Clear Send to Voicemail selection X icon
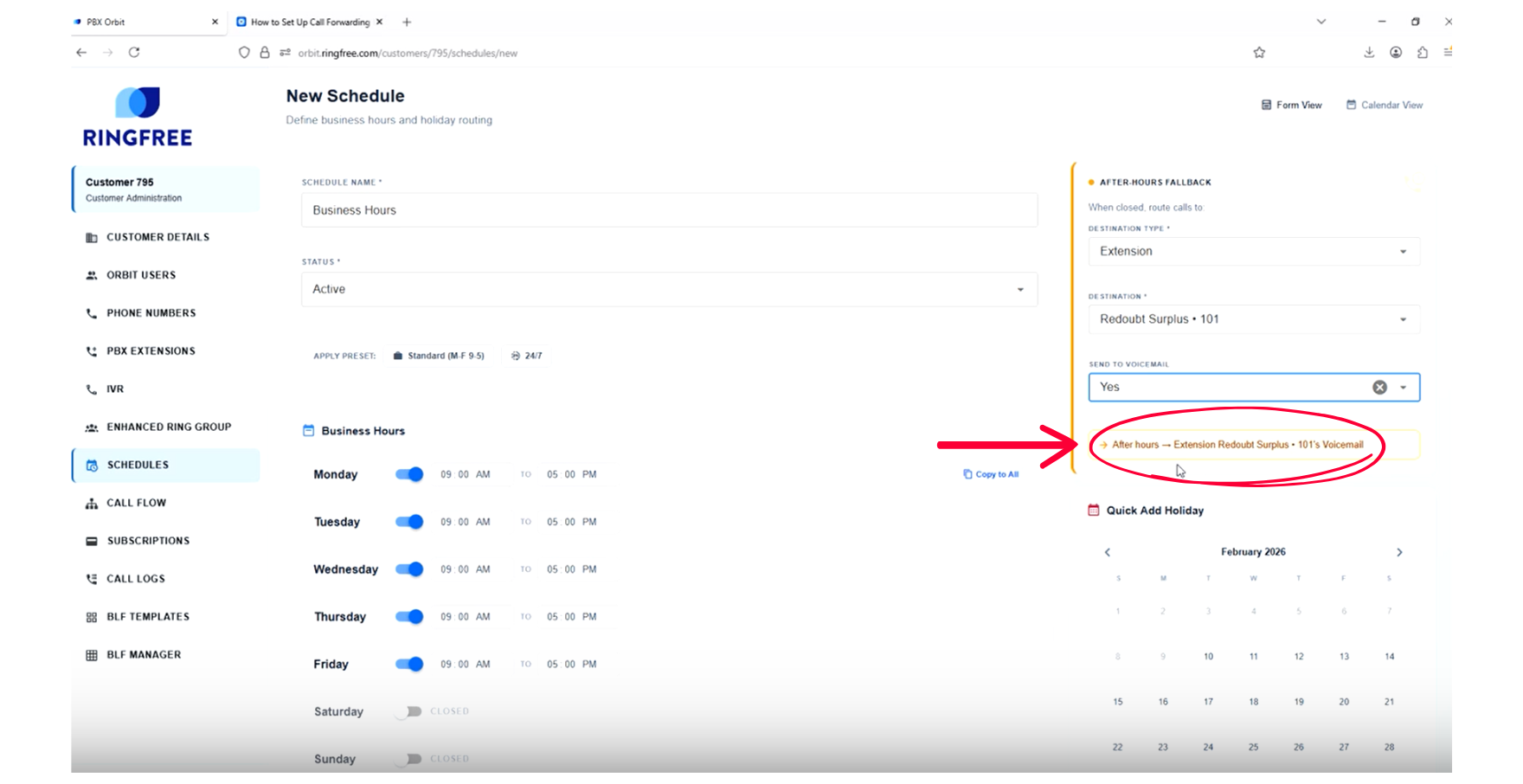The width and height of the screenshot is (1523, 784). pyautogui.click(x=1379, y=388)
